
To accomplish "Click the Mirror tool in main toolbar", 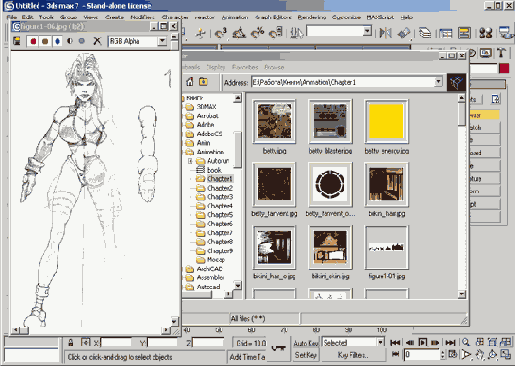I will coord(385,33).
